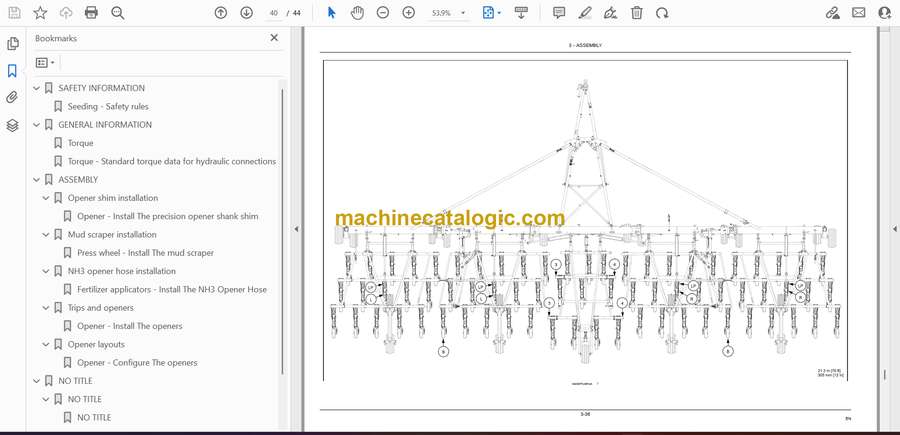Print the document with printer icon
The image size is (900, 435).
pos(91,13)
